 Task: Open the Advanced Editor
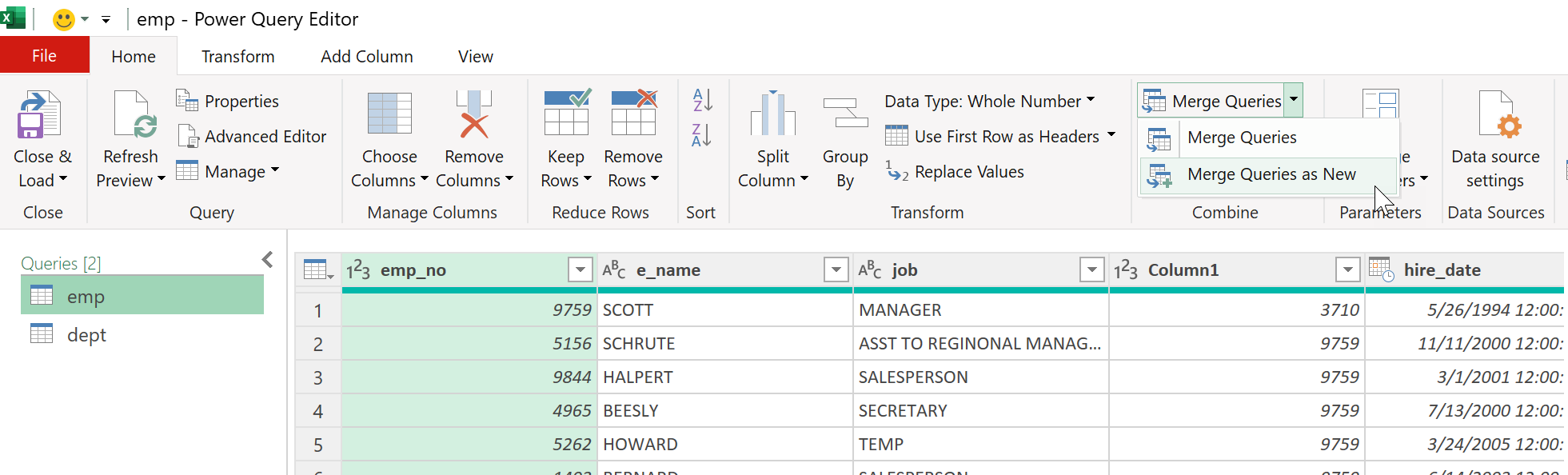(x=251, y=137)
